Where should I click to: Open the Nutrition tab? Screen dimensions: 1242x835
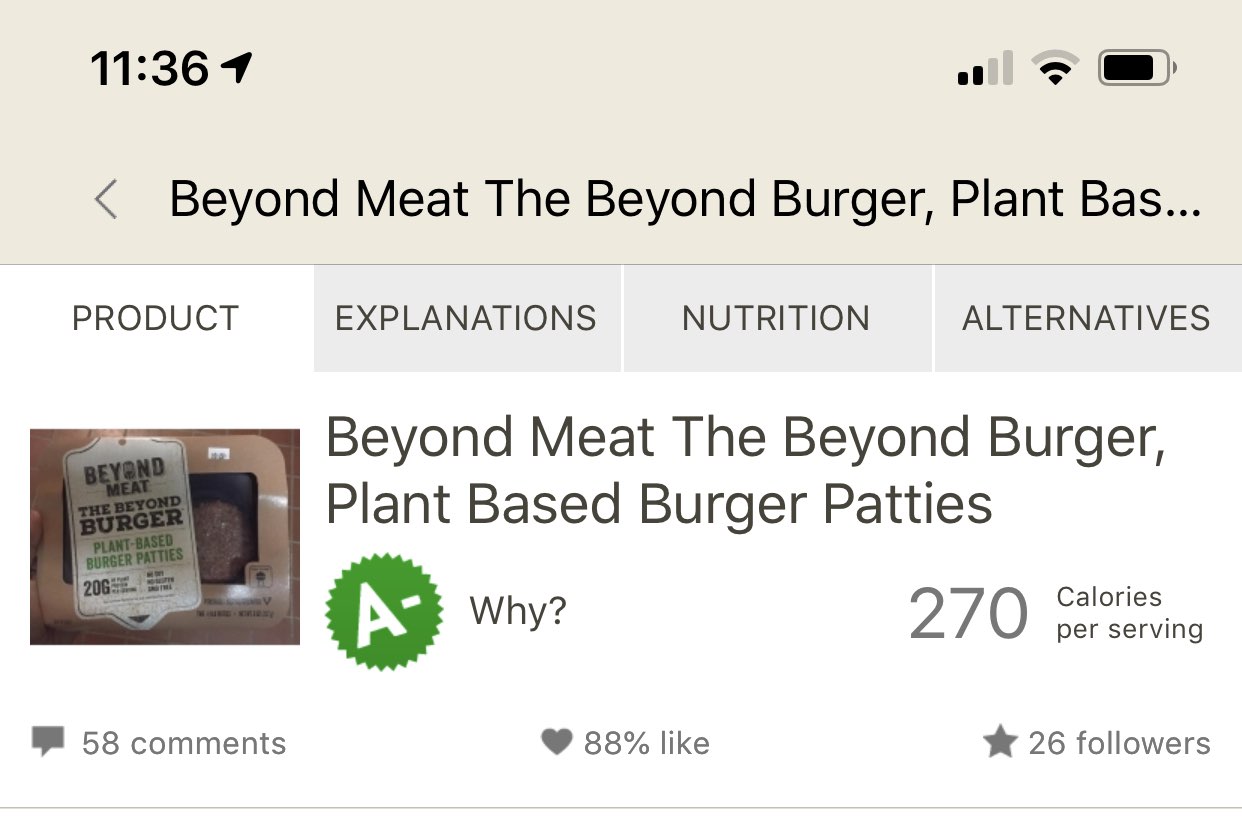point(776,318)
